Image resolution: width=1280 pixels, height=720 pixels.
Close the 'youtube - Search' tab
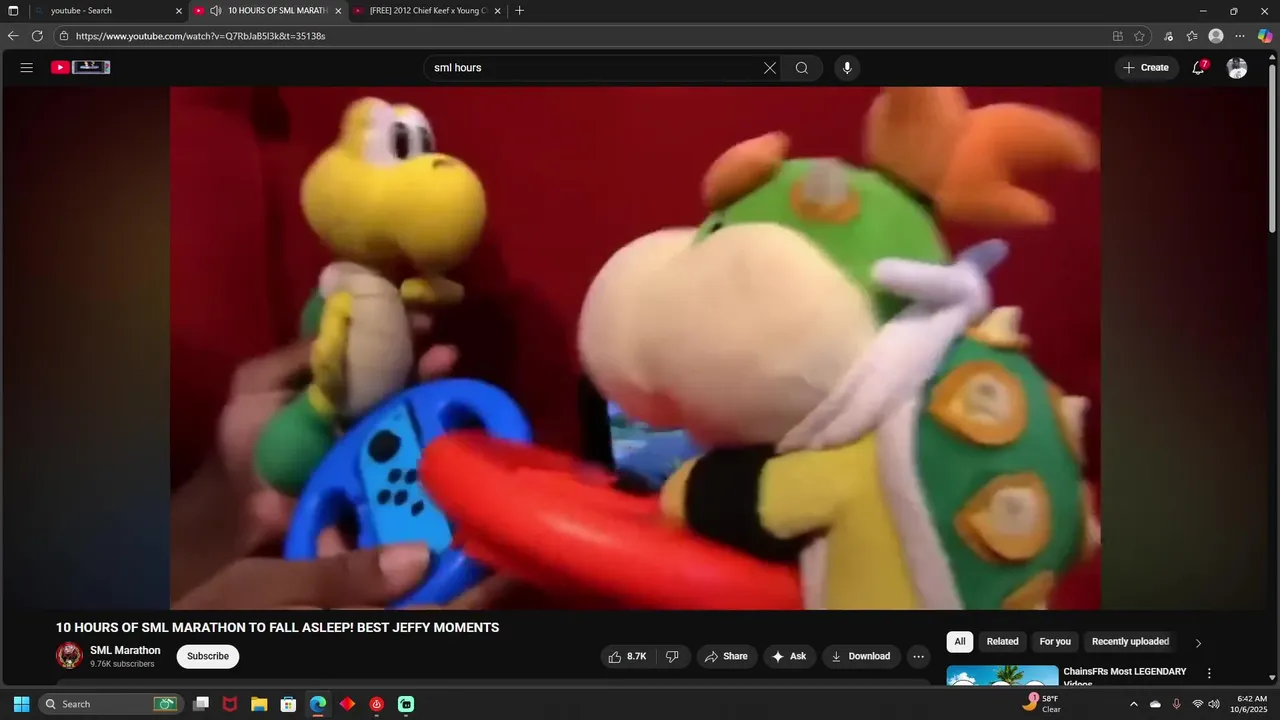[x=179, y=11]
